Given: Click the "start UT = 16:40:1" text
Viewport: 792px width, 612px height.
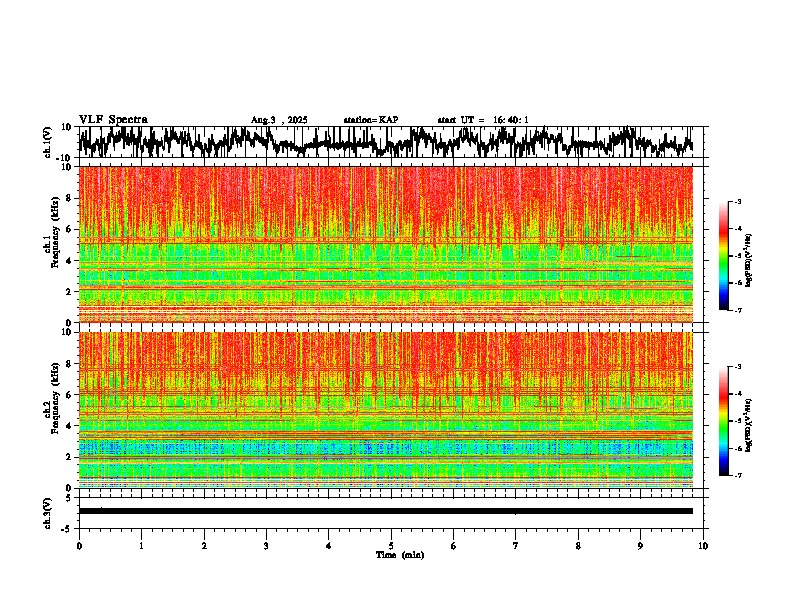Looking at the screenshot, I should point(483,120).
